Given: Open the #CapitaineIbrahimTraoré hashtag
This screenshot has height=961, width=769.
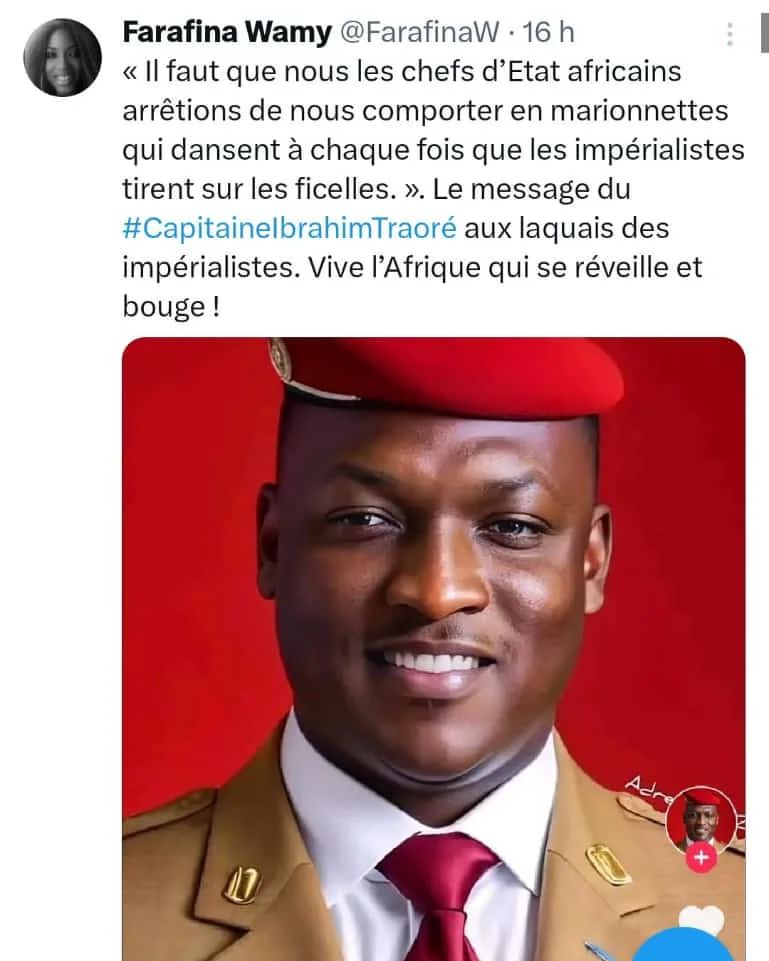Looking at the screenshot, I should tap(290, 228).
